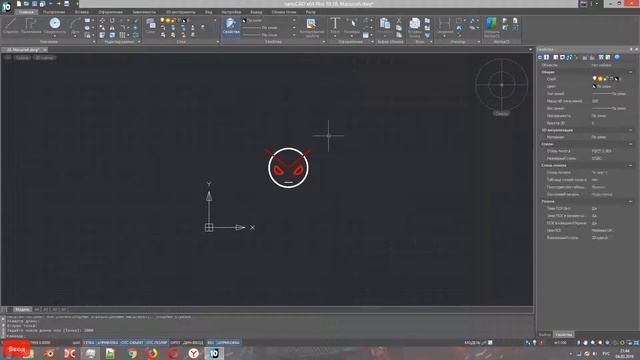The height and width of the screenshot is (360, 640).
Task: Toggle ШТРИХОВКА display in status bar
Action: click(x=228, y=342)
